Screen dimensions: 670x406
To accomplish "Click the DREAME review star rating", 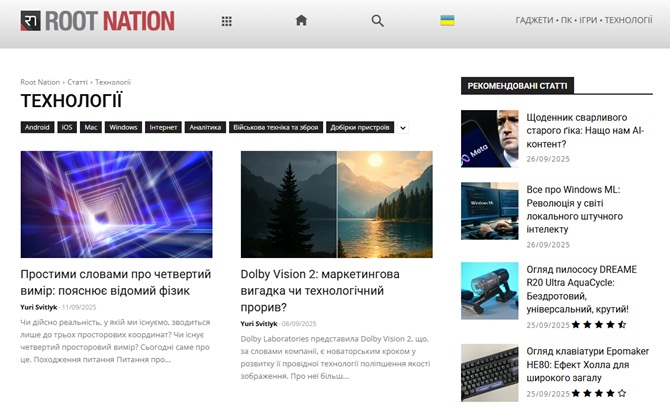I will [599, 325].
